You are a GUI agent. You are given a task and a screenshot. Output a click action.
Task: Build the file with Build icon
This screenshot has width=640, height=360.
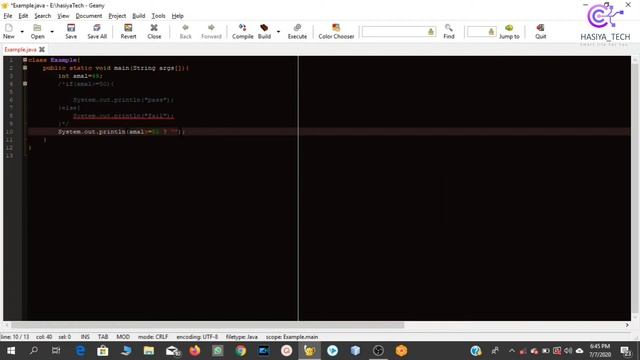click(x=264, y=31)
